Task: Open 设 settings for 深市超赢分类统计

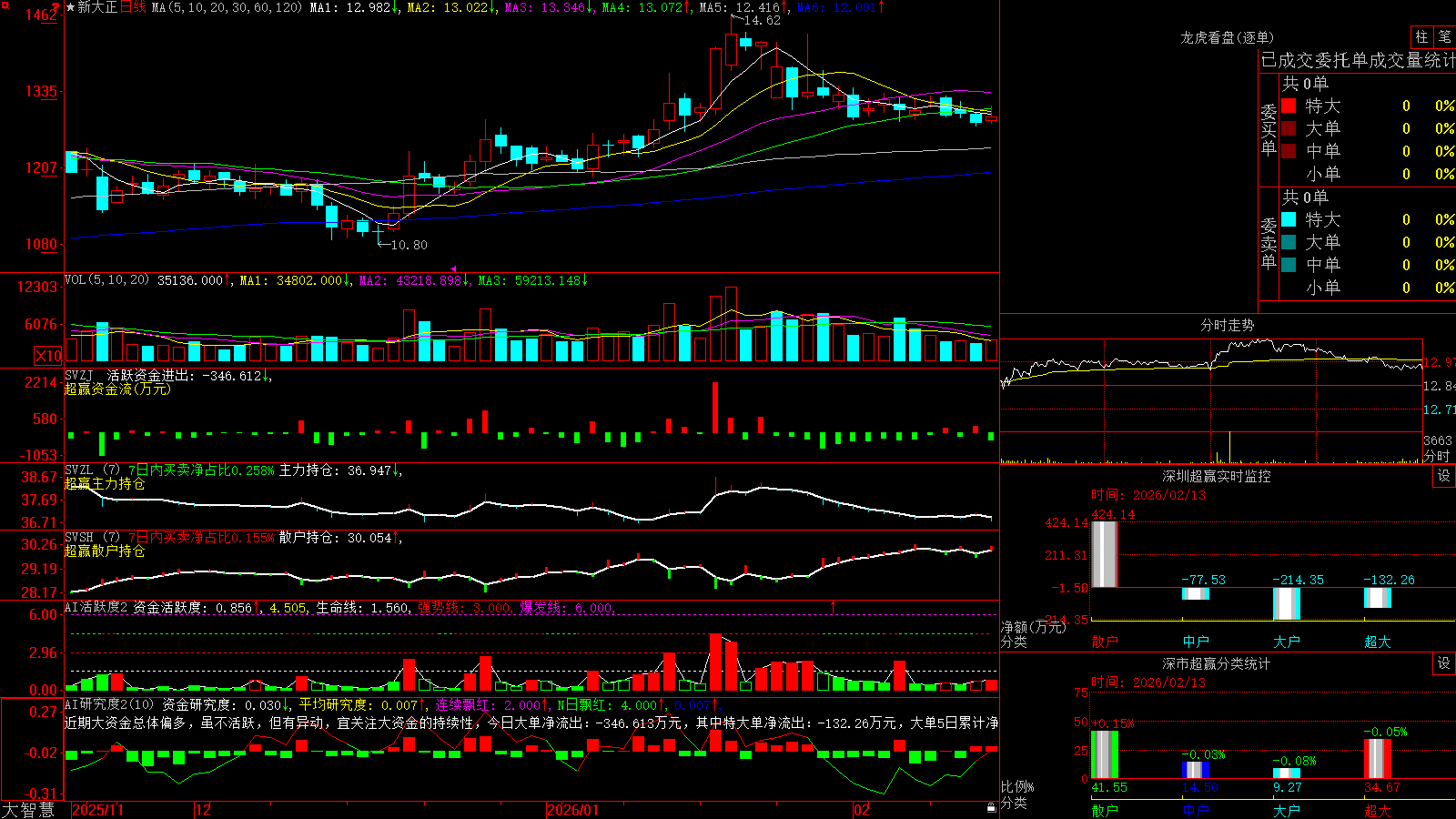Action: 1444,663
